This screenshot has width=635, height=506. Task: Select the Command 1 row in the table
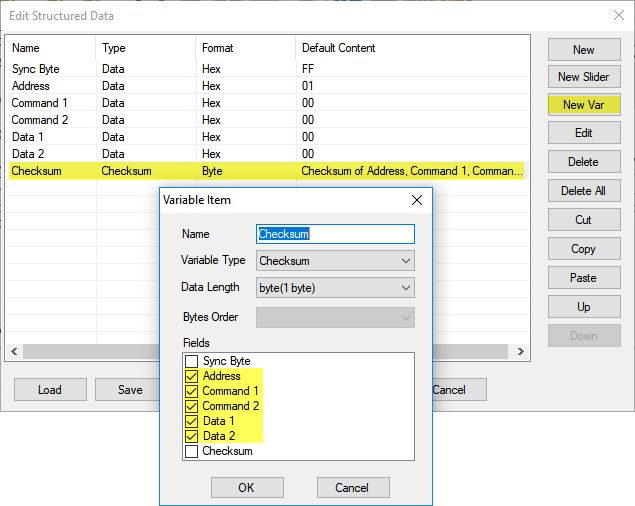(x=267, y=103)
